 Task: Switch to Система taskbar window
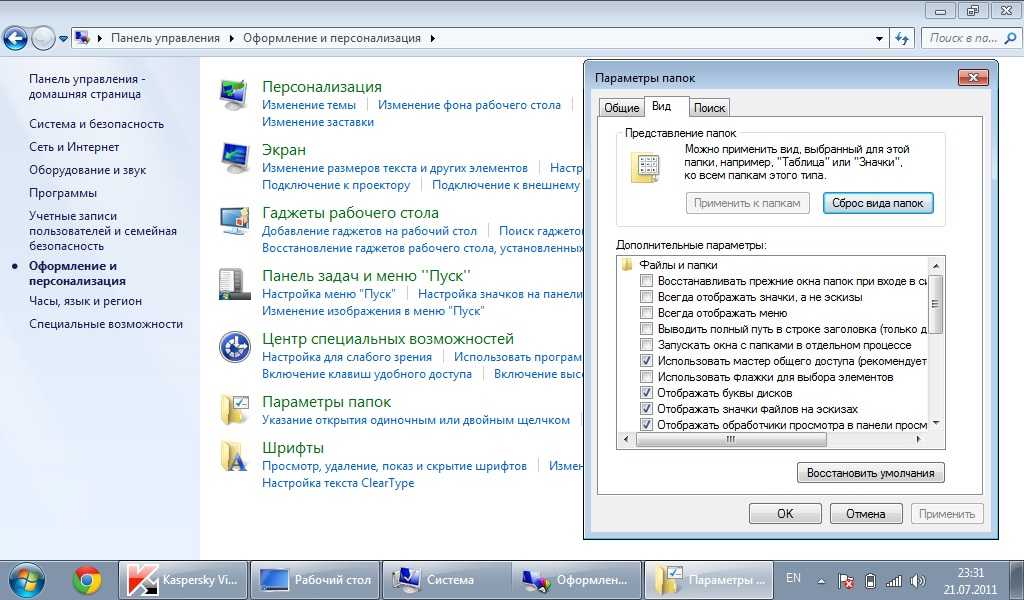447,580
